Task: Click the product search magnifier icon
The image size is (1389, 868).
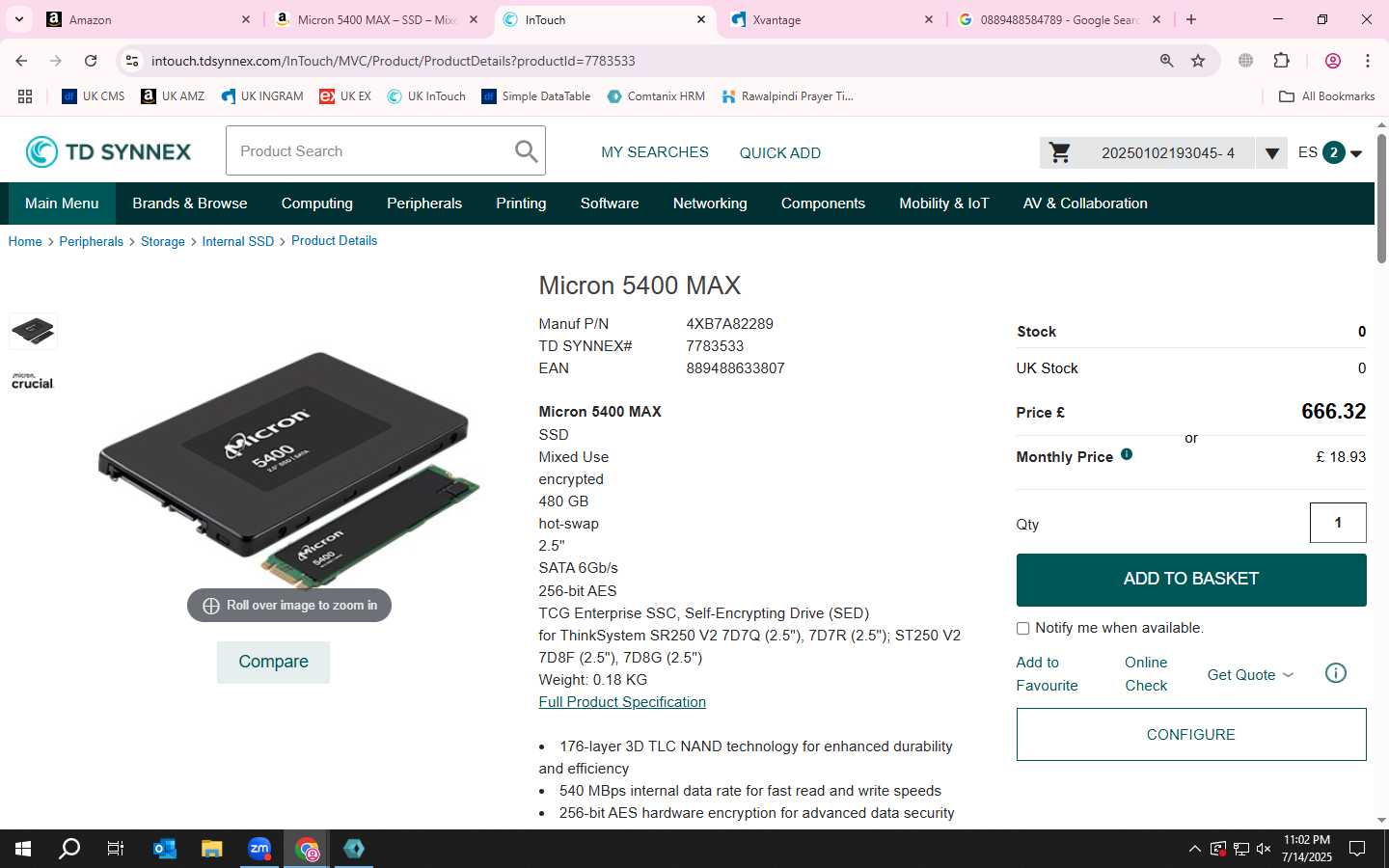Action: pyautogui.click(x=526, y=151)
